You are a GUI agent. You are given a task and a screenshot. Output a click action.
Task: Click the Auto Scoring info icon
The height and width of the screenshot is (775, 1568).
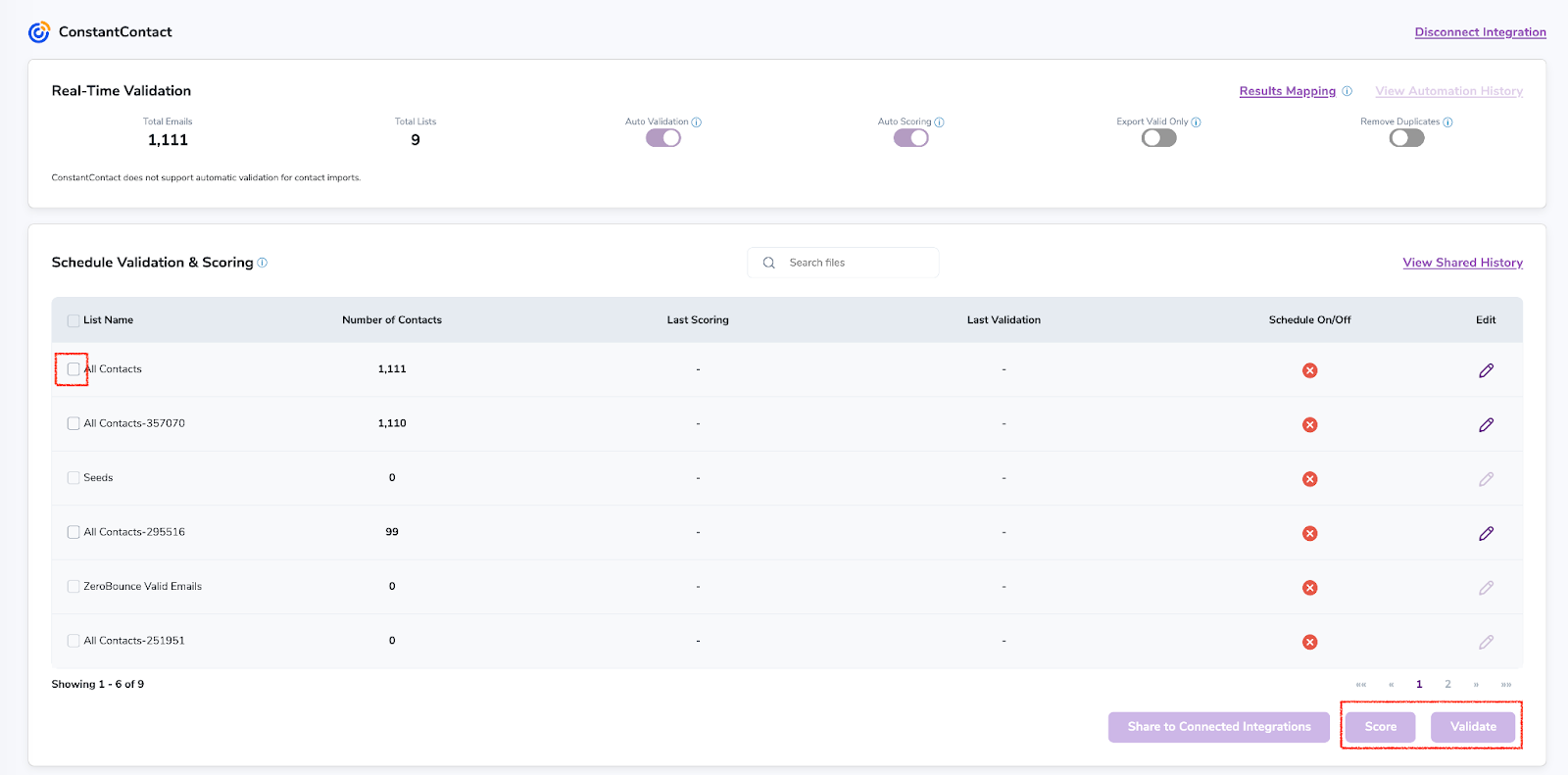939,122
